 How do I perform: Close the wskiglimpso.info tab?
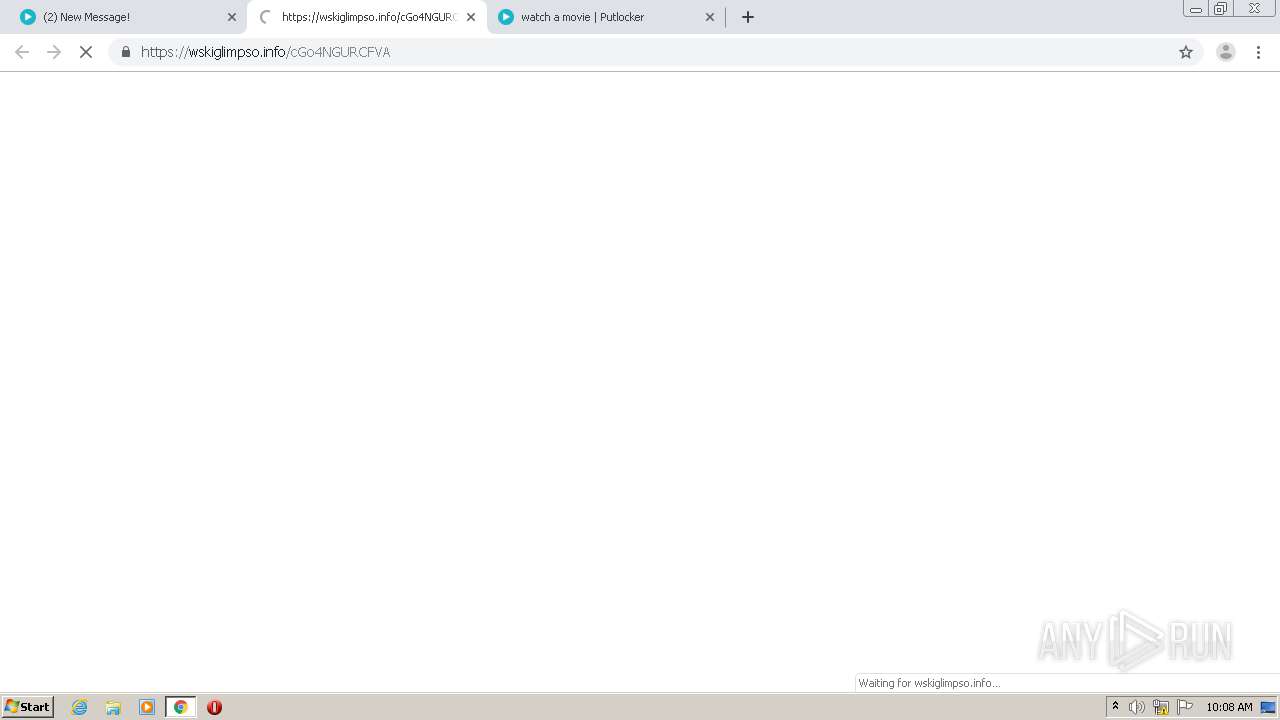click(471, 17)
